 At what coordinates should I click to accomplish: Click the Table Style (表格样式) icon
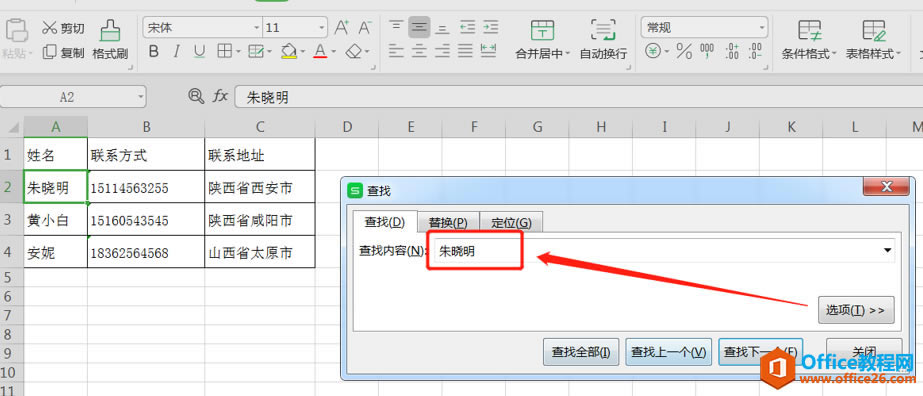[x=874, y=29]
